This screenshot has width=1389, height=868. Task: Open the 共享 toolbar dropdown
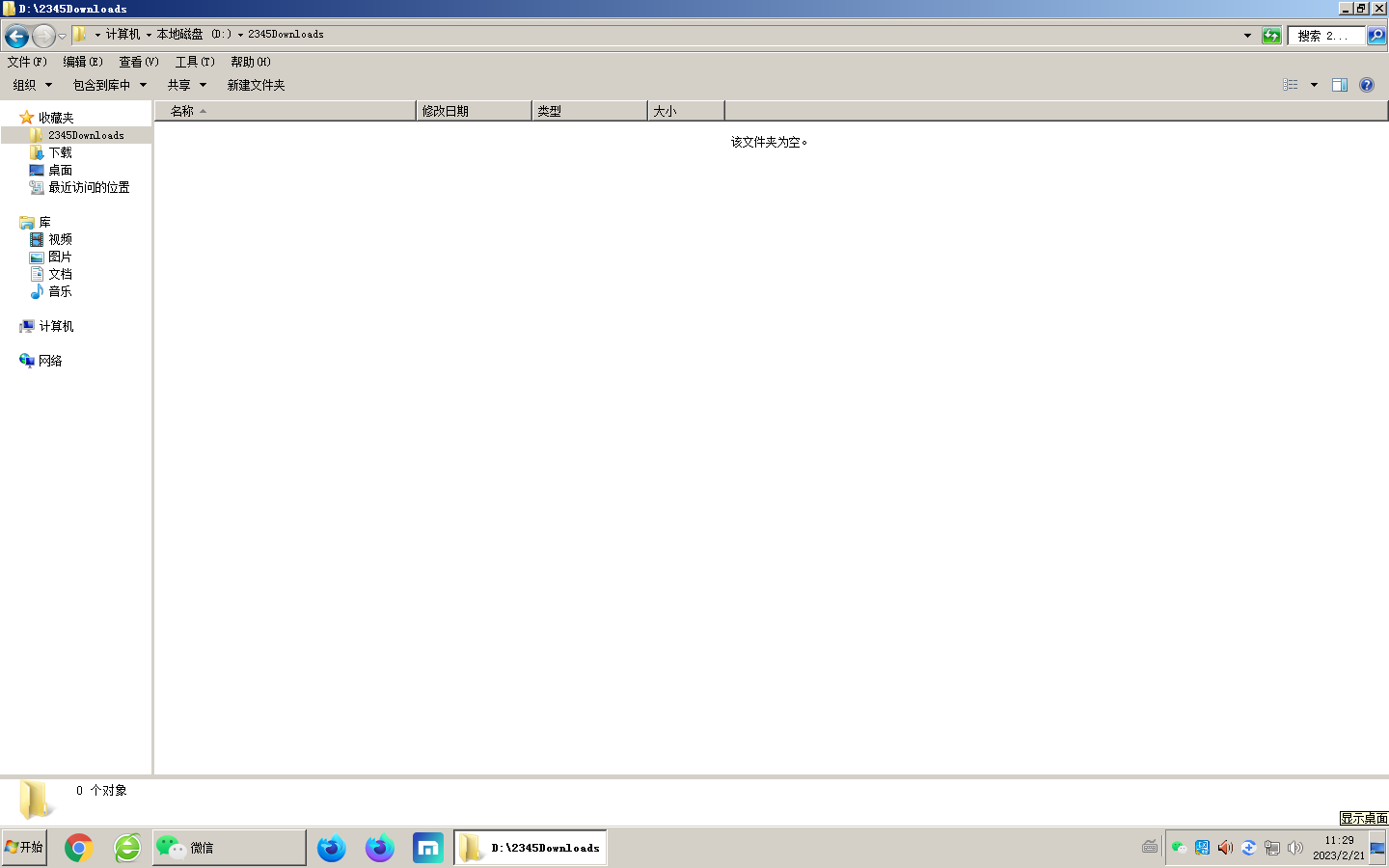[x=187, y=85]
